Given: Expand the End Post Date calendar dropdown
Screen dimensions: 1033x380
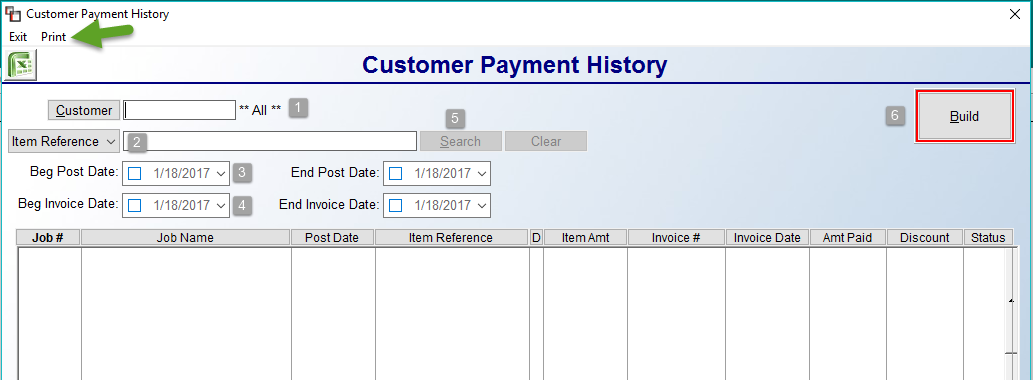Looking at the screenshot, I should [482, 174].
